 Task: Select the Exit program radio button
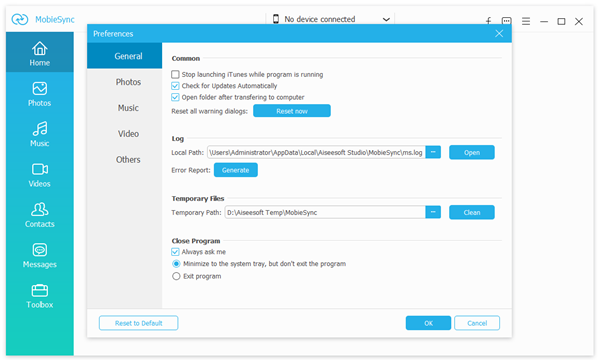pos(176,276)
